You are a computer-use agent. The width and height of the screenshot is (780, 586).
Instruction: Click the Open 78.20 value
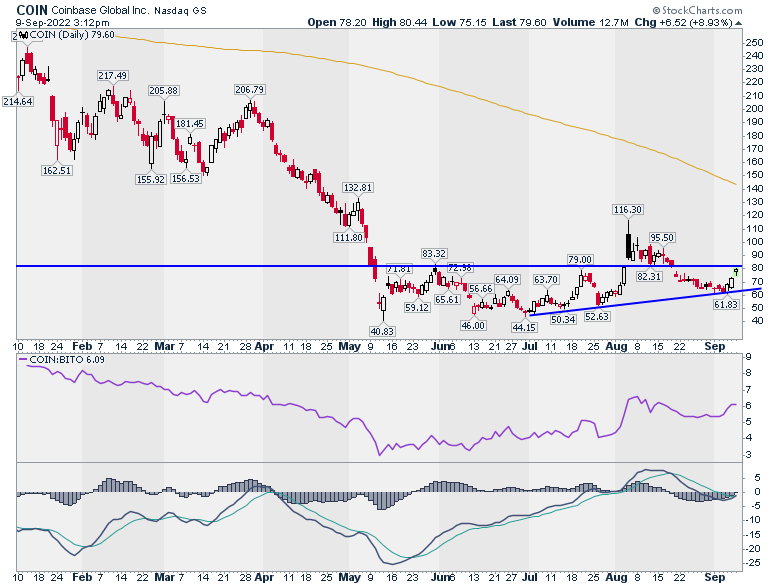(x=337, y=22)
